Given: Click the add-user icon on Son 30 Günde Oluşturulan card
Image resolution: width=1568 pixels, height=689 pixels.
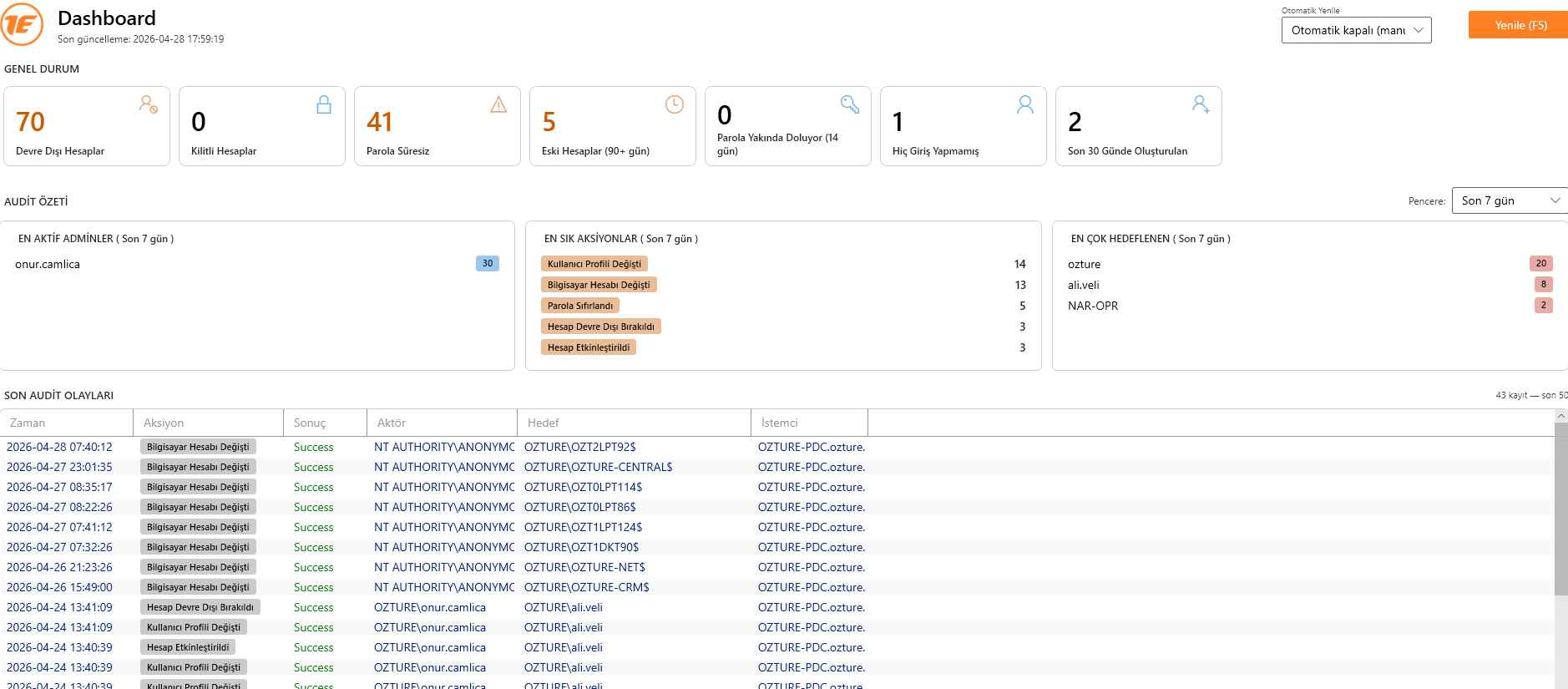Looking at the screenshot, I should click(x=1201, y=104).
